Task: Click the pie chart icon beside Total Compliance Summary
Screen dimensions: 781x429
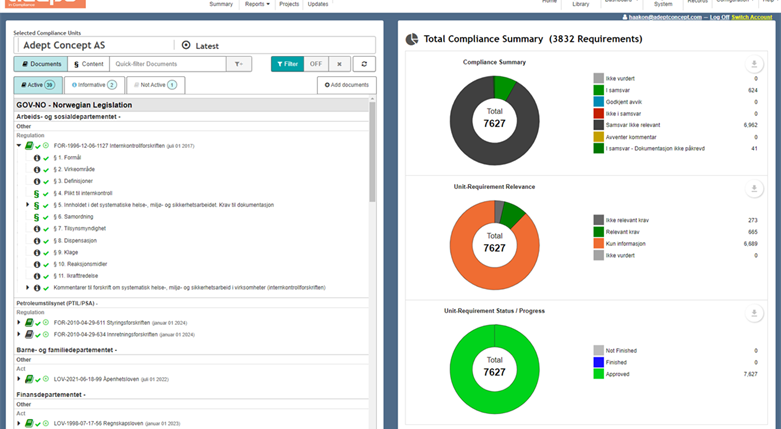Action: 412,39
